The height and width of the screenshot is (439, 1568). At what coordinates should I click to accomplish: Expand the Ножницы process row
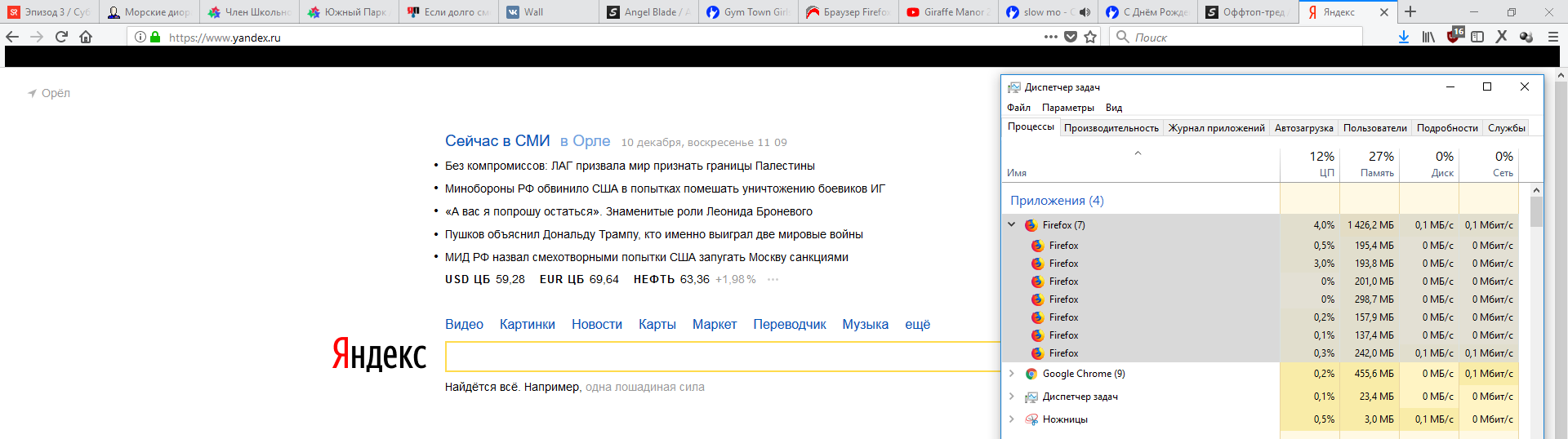tap(1012, 419)
